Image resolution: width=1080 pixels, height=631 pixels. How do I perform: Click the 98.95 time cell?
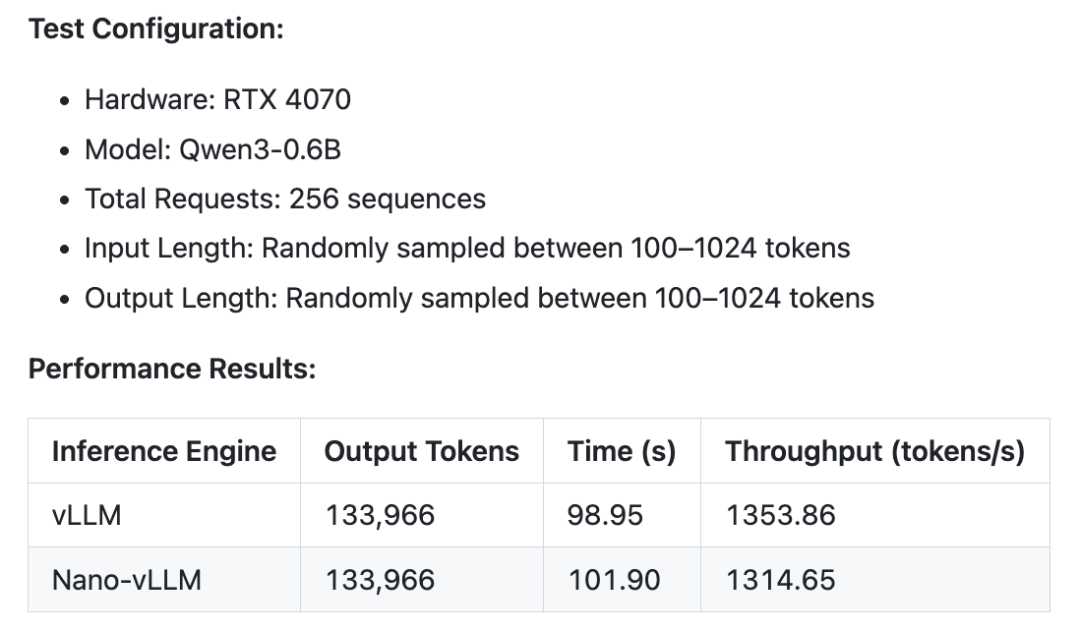(x=622, y=515)
